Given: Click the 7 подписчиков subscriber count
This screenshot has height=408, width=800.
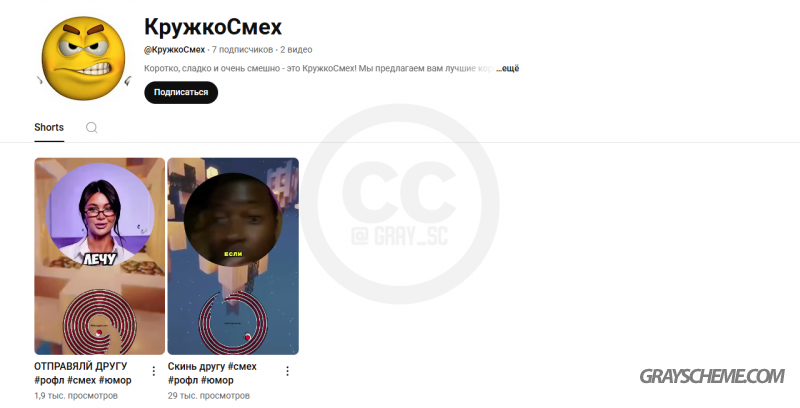Looking at the screenshot, I should (x=242, y=50).
